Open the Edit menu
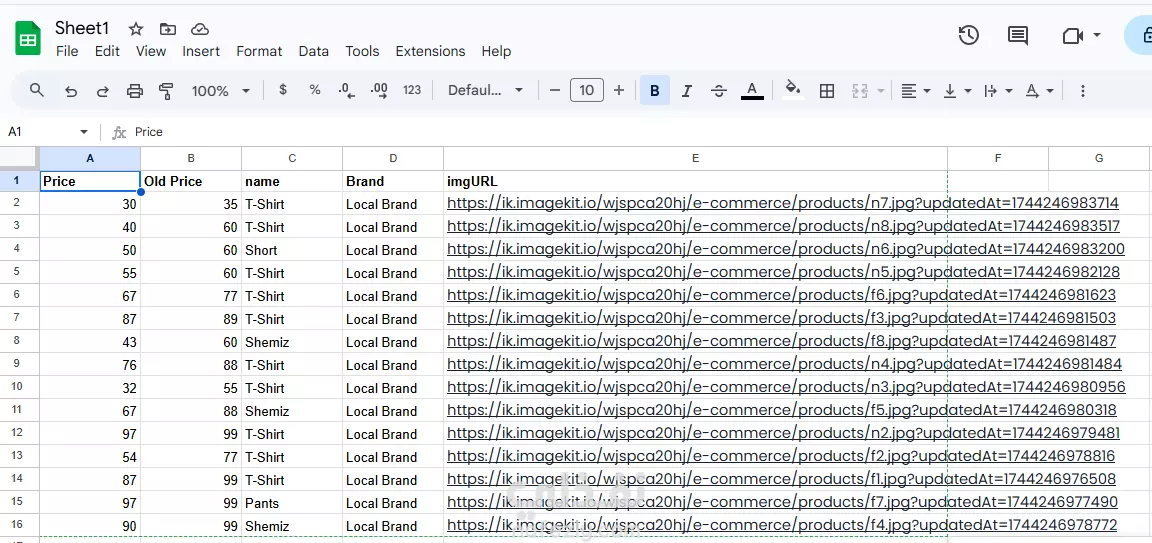 107,51
